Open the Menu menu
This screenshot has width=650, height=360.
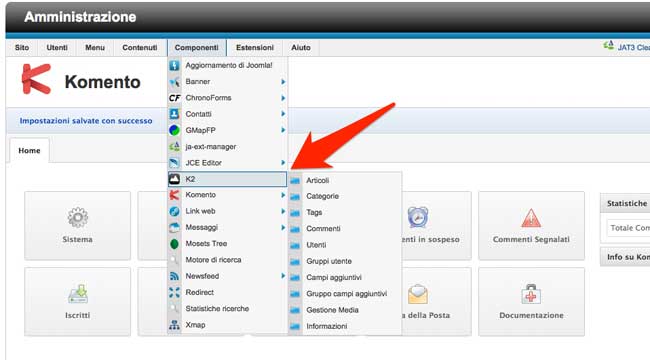95,48
